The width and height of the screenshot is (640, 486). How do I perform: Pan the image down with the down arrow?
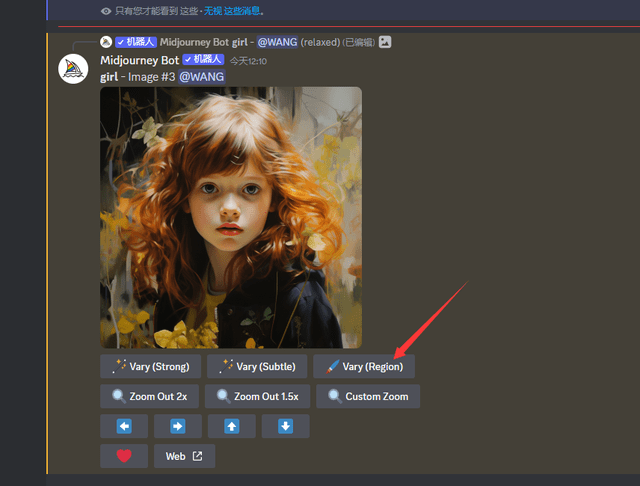pyautogui.click(x=285, y=426)
